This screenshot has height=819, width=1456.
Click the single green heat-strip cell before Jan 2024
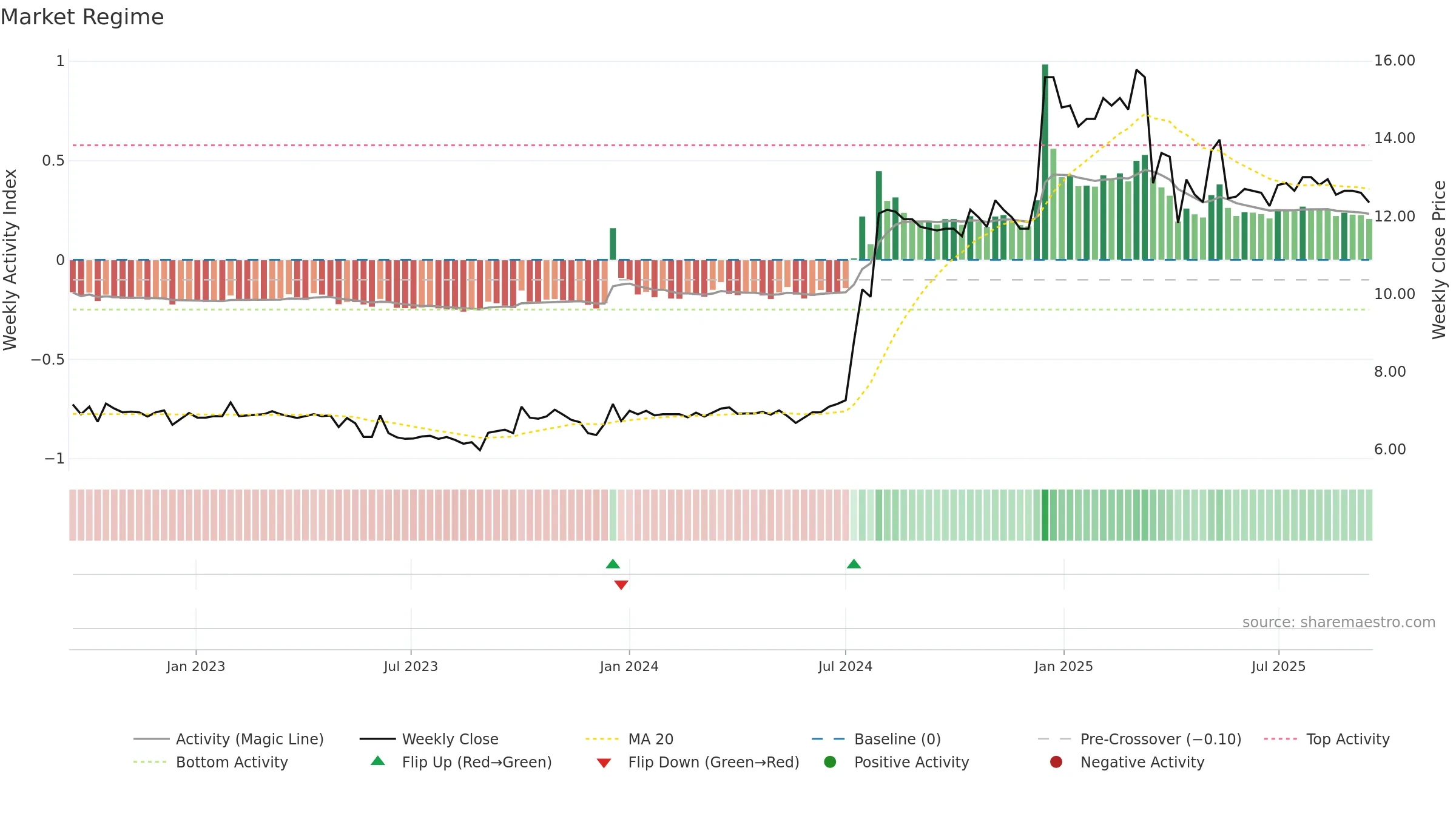[613, 515]
